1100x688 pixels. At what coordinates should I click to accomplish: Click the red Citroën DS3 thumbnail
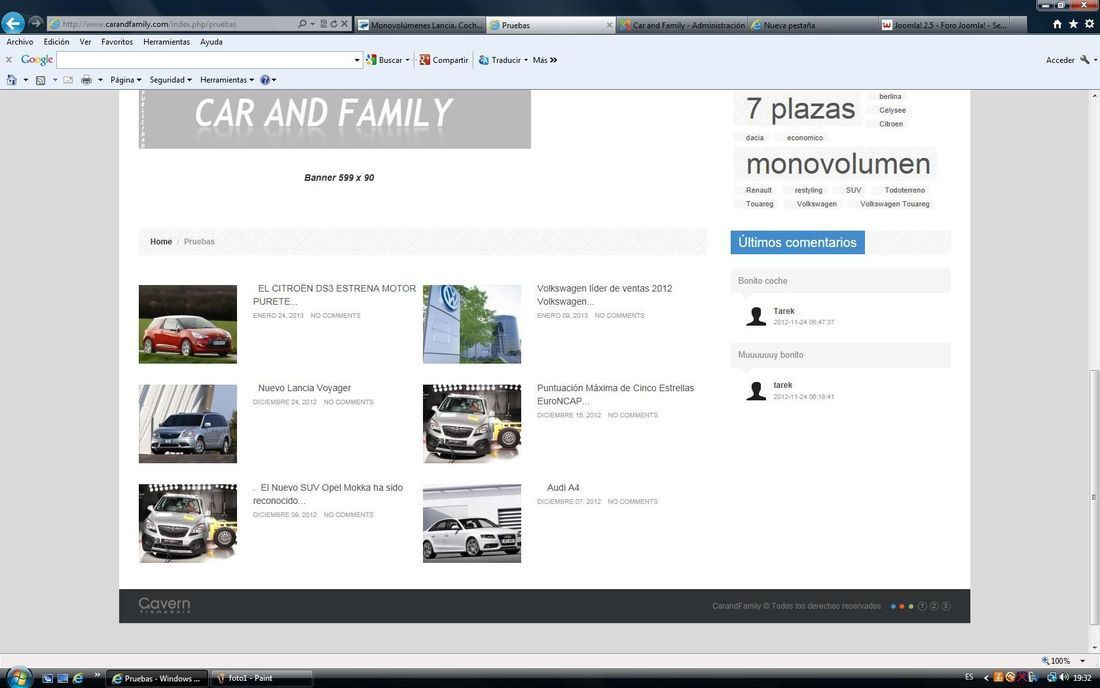[x=187, y=324]
